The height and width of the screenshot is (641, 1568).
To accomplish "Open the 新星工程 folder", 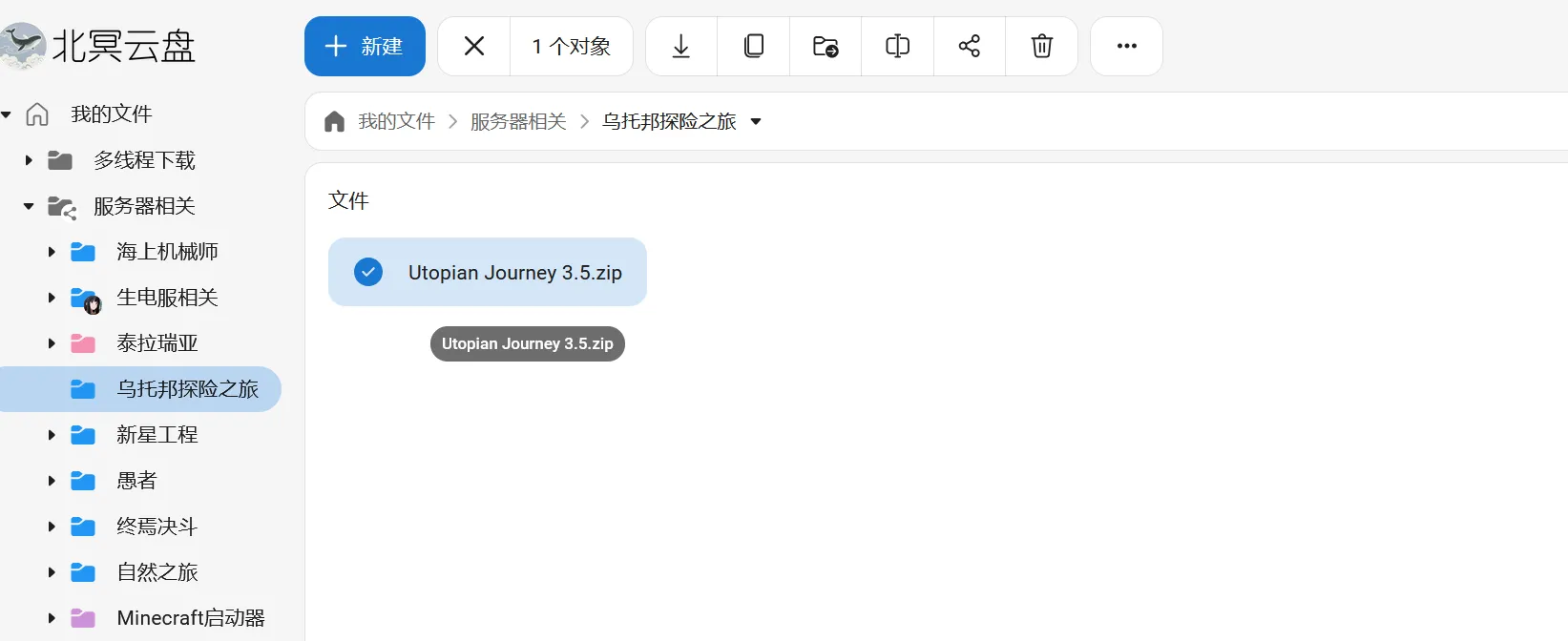I will tap(157, 435).
